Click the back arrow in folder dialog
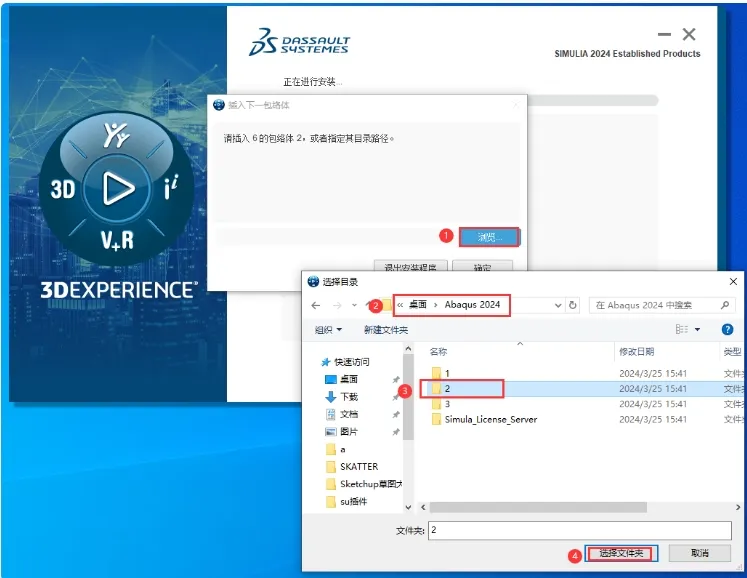The width and height of the screenshot is (747, 578). 315,305
